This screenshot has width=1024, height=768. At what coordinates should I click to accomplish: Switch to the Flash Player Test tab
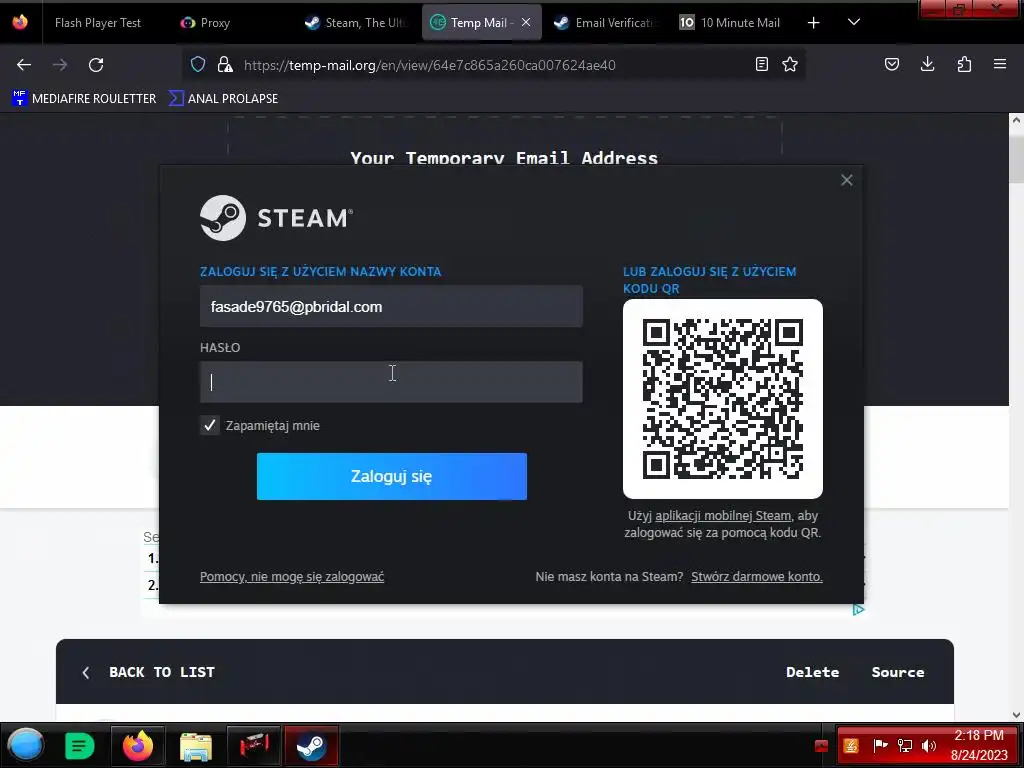point(98,23)
